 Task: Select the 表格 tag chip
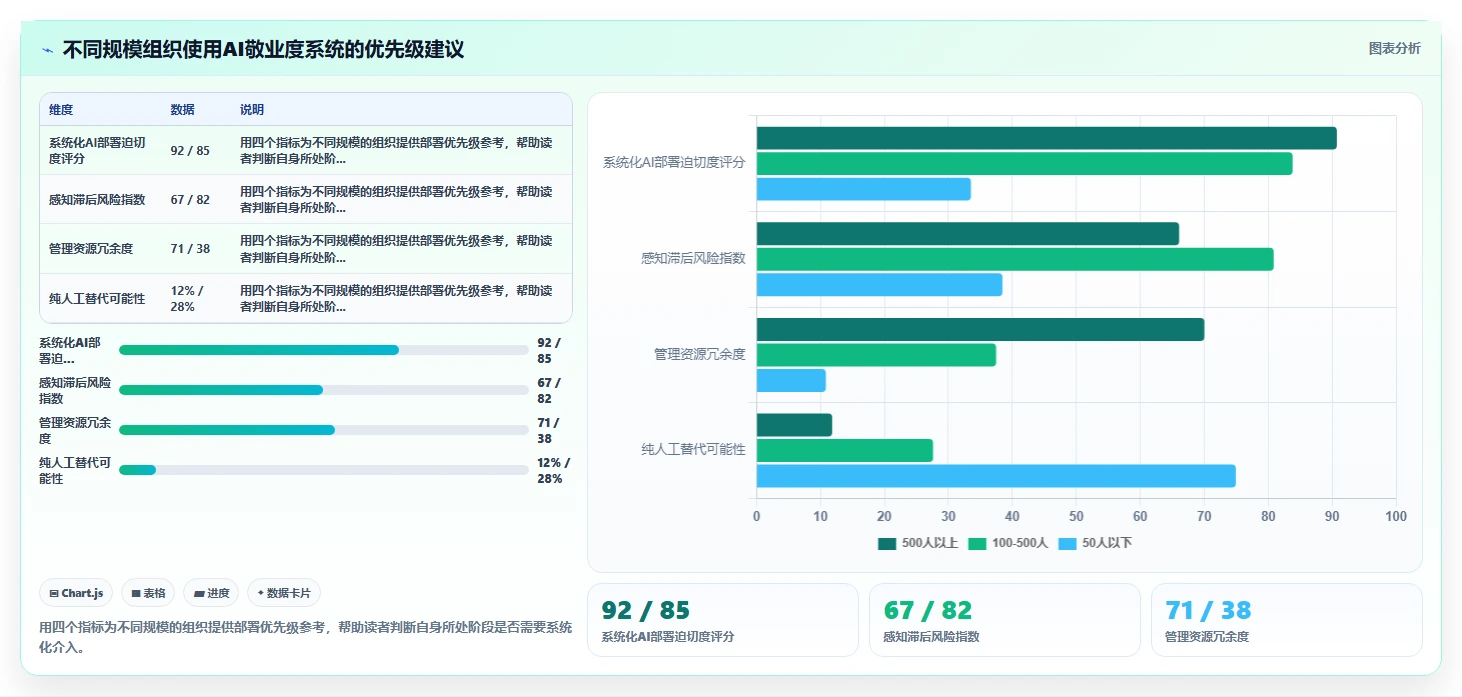[x=148, y=593]
